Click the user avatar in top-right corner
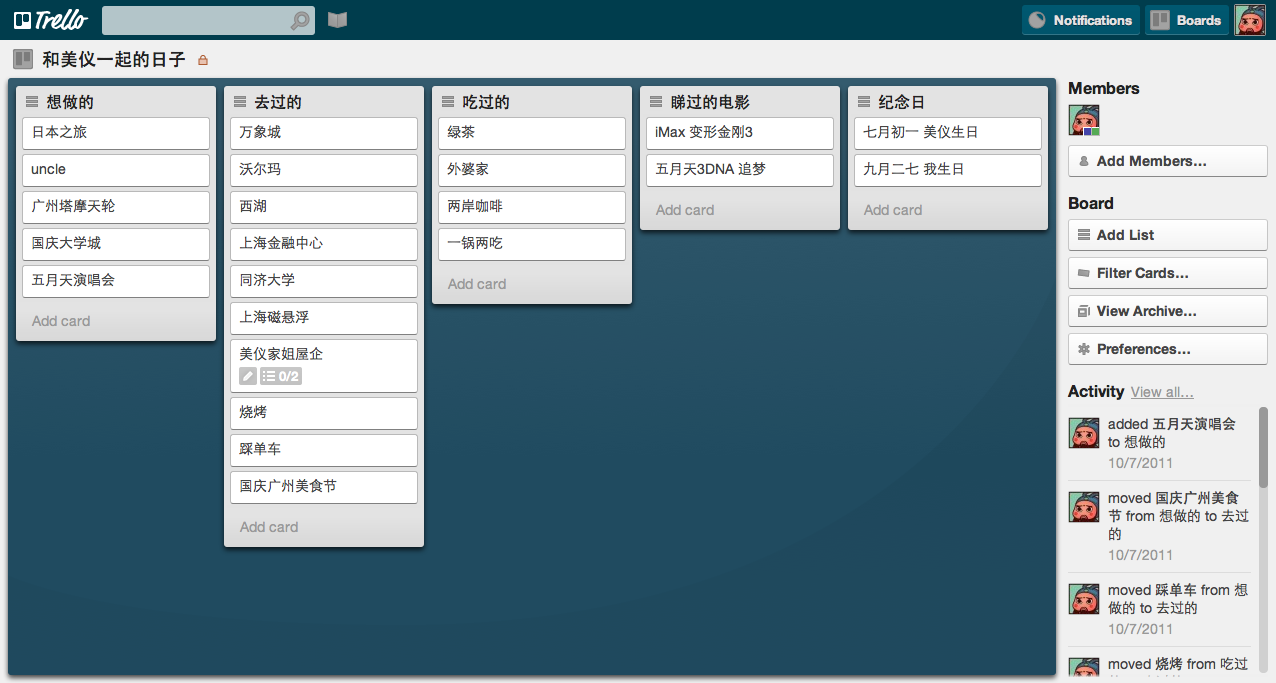This screenshot has height=683, width=1276. (1250, 20)
